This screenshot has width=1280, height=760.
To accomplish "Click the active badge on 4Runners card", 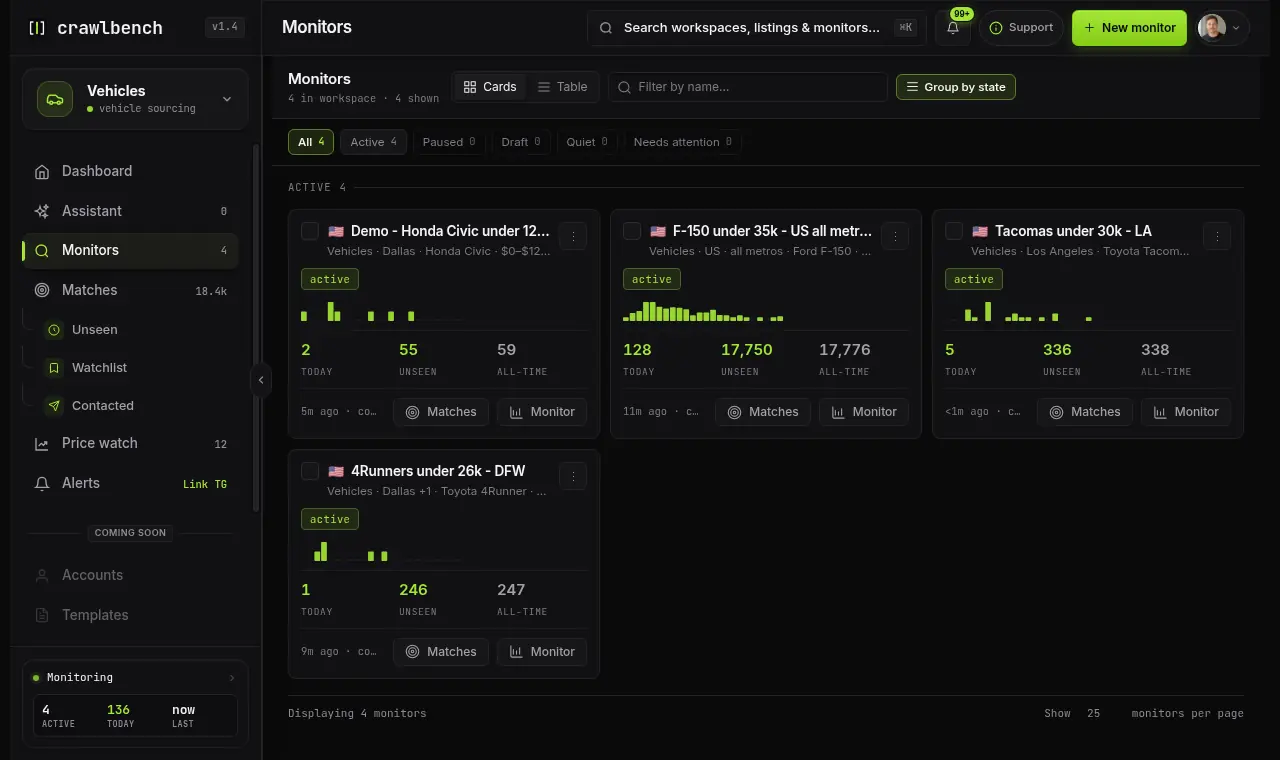I will (x=330, y=520).
